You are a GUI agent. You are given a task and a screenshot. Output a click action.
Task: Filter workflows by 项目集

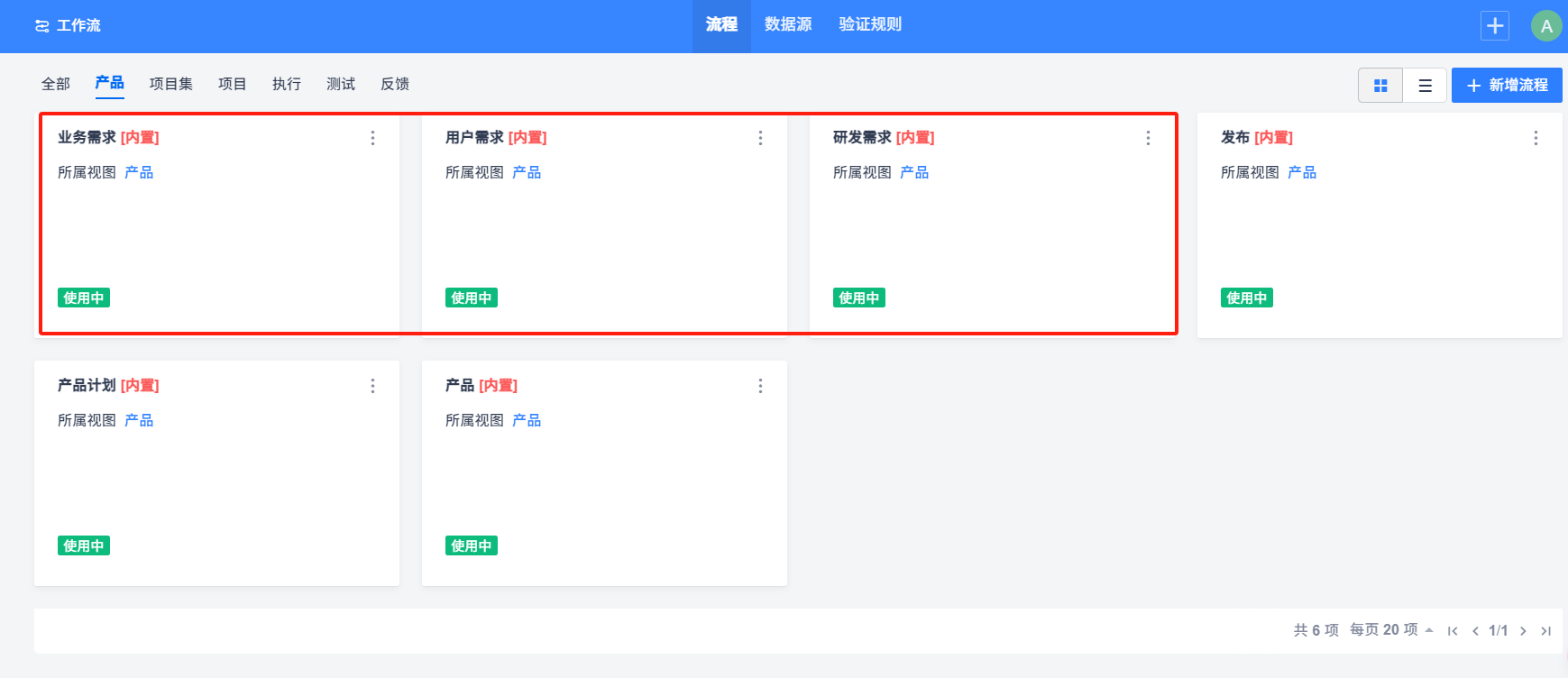coord(171,84)
